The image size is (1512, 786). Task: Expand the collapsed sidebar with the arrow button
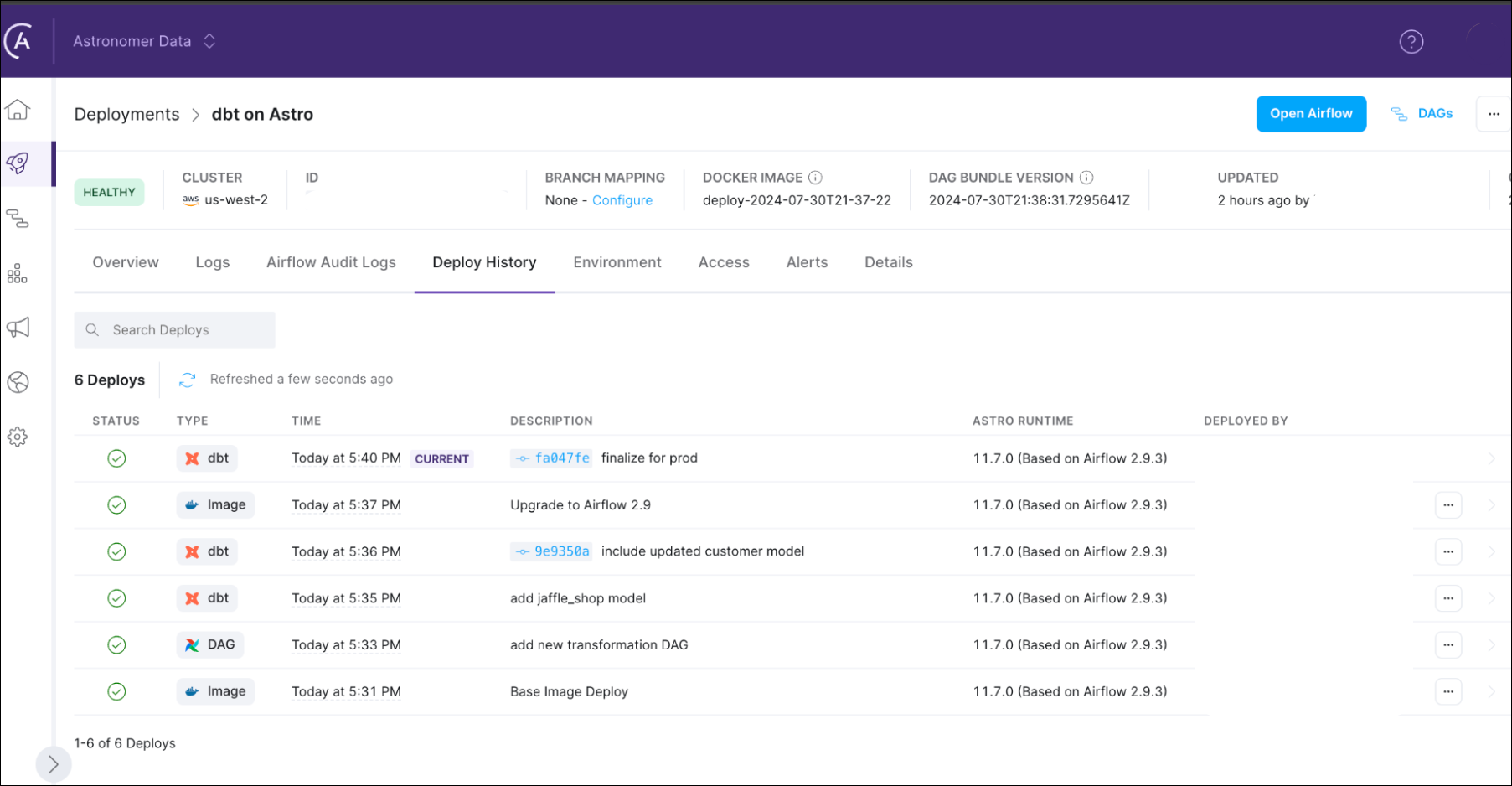pyautogui.click(x=54, y=764)
